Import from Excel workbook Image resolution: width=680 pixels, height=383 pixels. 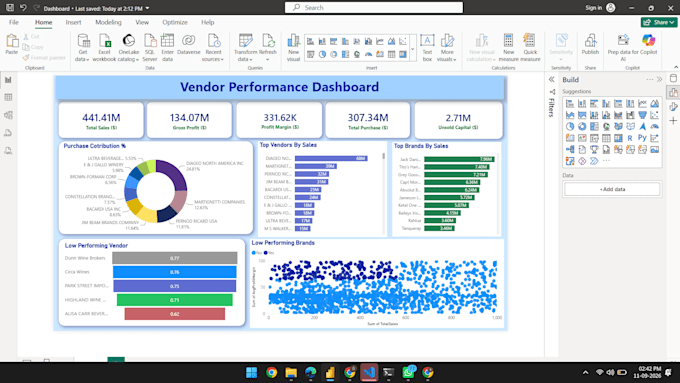(x=105, y=48)
